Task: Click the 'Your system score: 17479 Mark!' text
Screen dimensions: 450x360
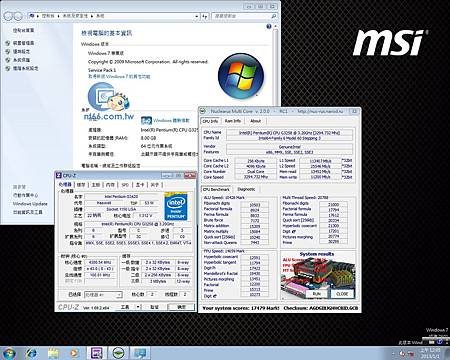Action: click(241, 308)
